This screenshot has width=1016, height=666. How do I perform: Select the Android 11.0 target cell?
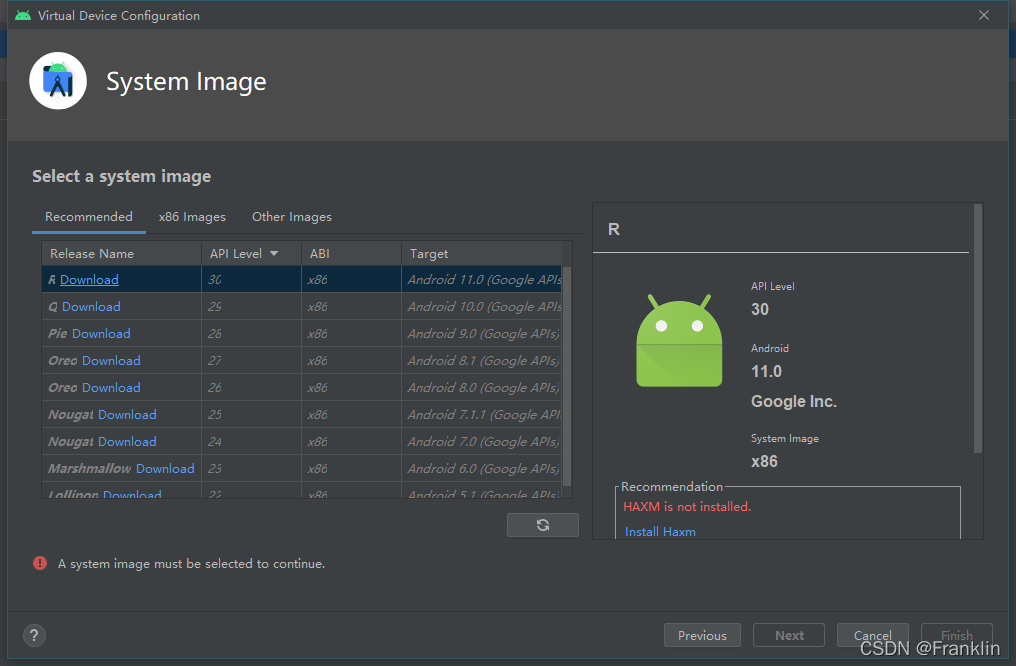(x=481, y=280)
